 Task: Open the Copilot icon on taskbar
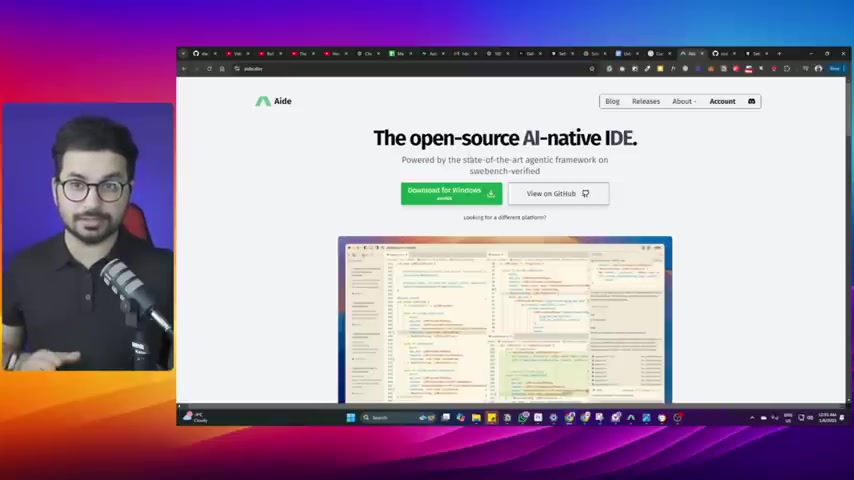(x=461, y=417)
